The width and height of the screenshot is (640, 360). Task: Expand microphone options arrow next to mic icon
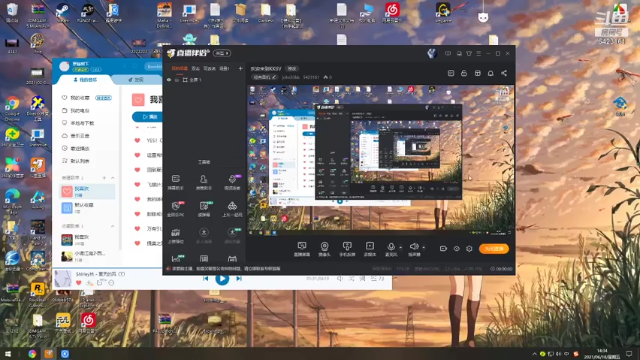point(400,247)
